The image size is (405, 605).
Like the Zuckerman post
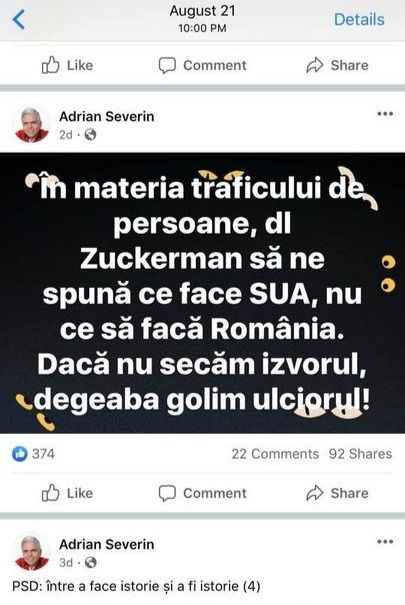click(x=67, y=493)
